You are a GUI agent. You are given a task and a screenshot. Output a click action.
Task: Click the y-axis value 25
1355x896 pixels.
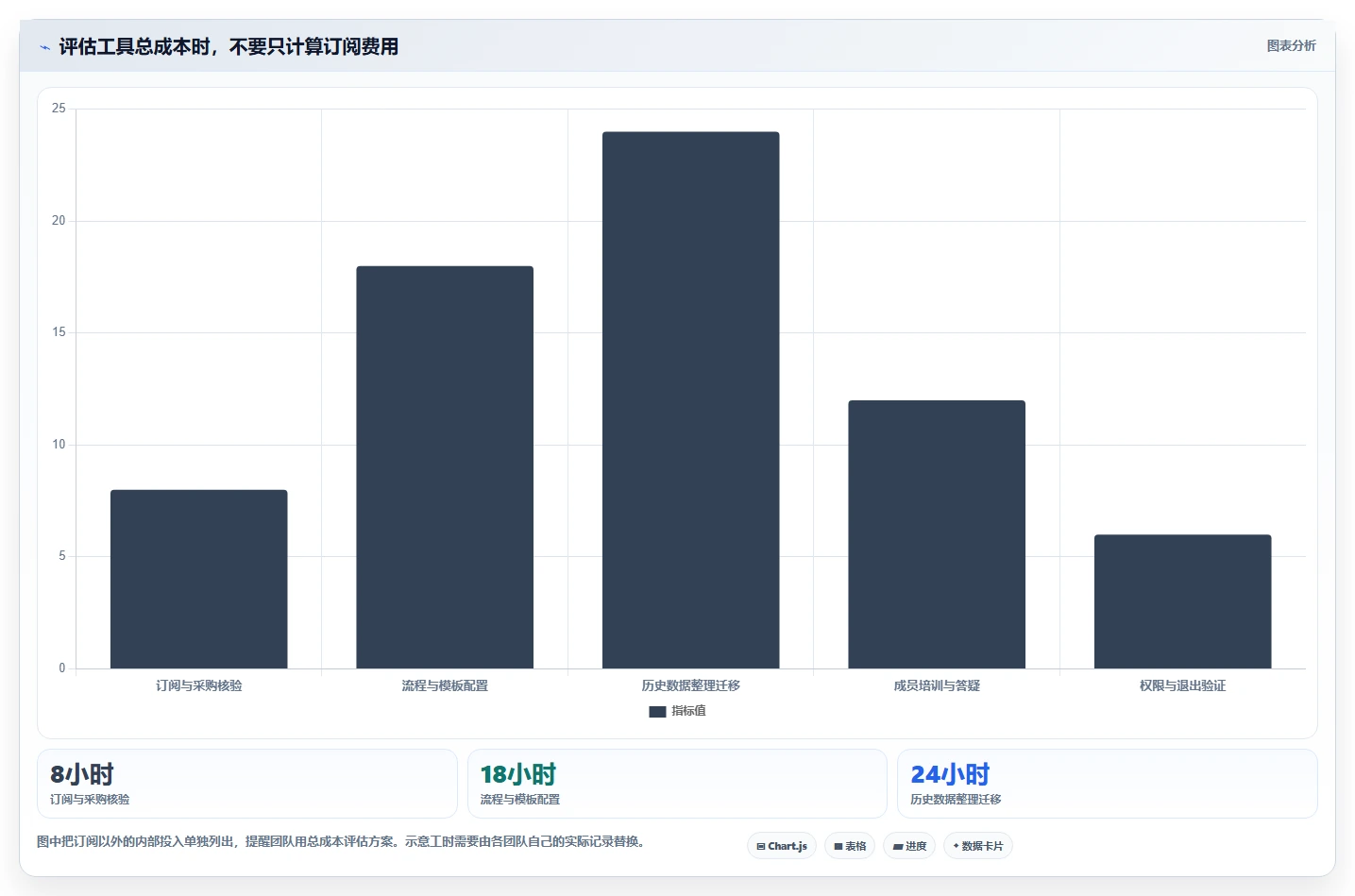(x=59, y=109)
